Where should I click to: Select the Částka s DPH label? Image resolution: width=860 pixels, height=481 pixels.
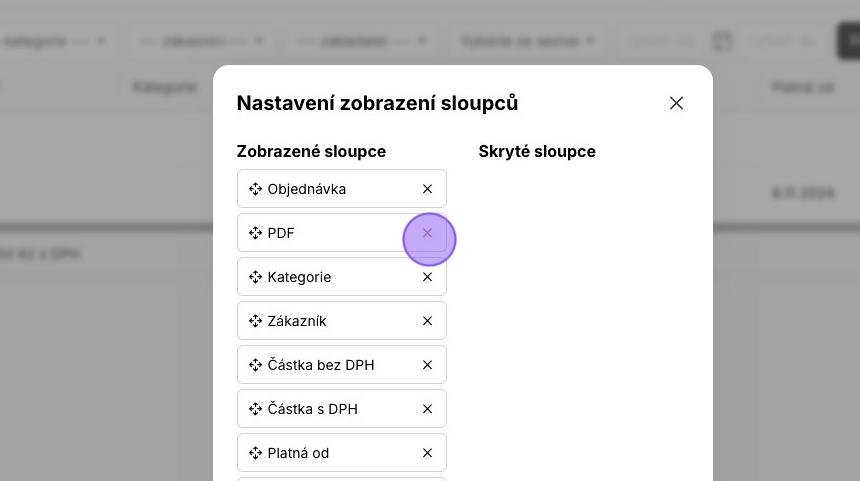[313, 409]
